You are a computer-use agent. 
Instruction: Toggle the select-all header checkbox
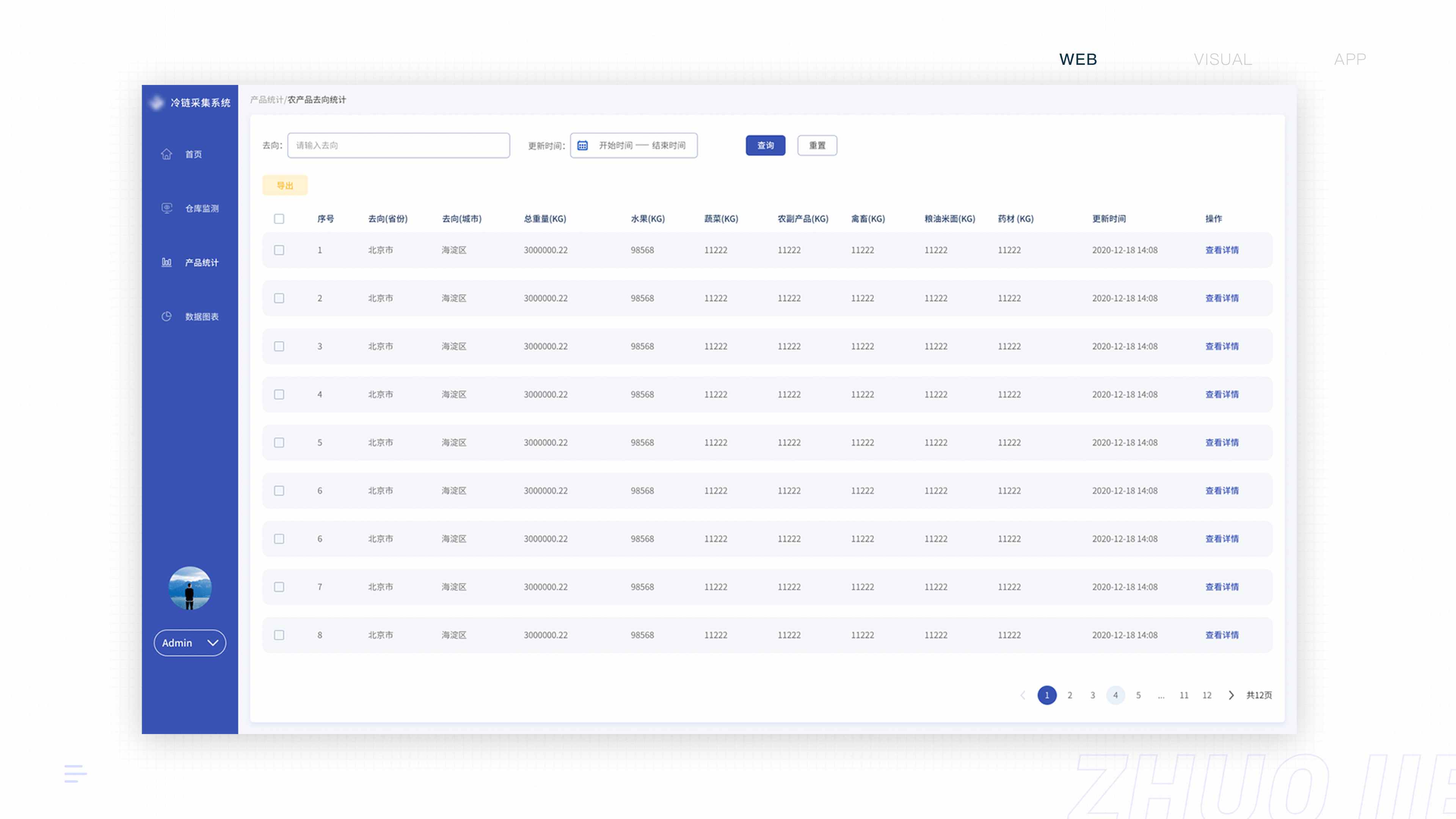(x=279, y=219)
